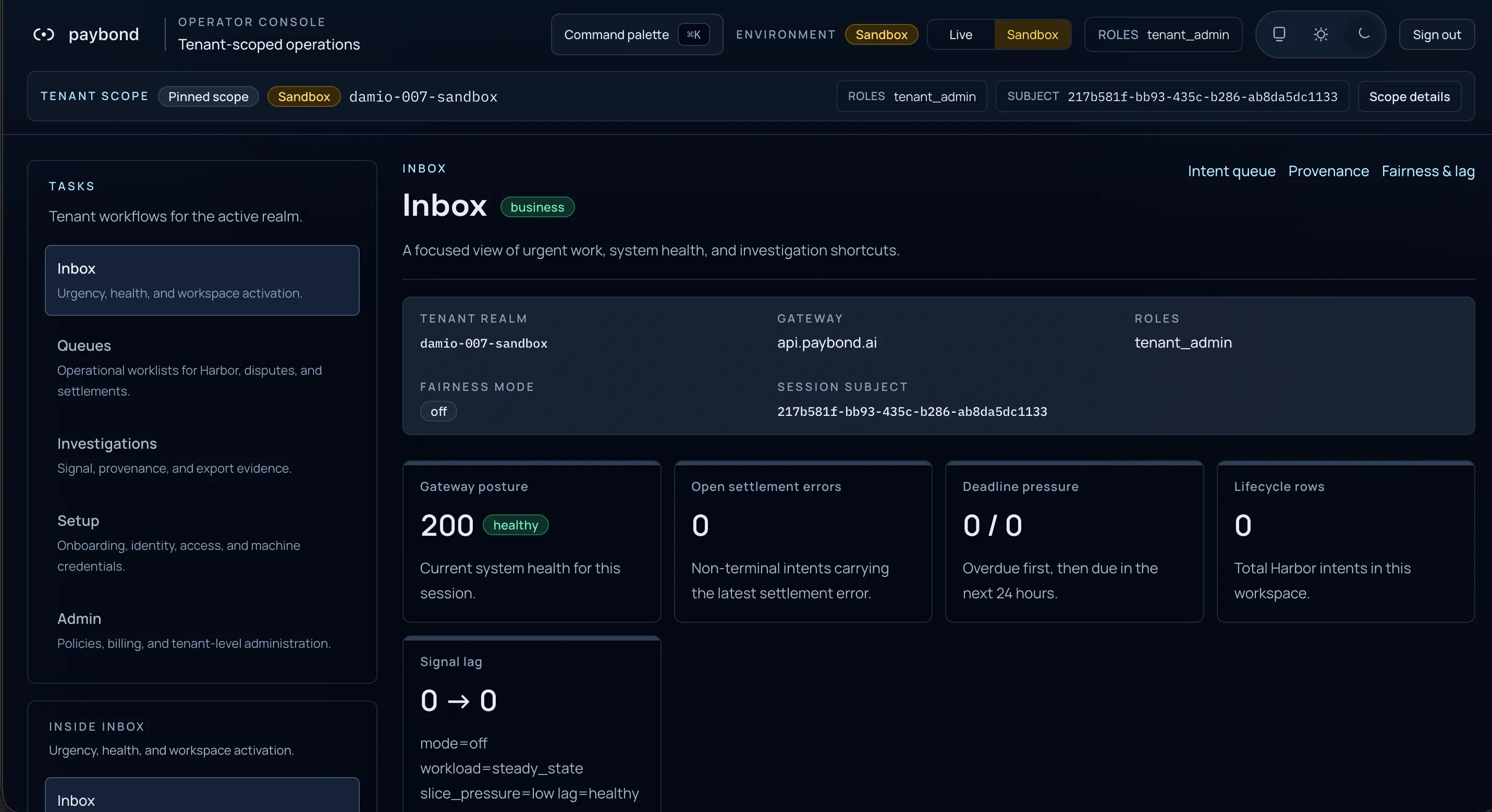Image resolution: width=1492 pixels, height=812 pixels.
Task: Click Tenant realm value damio-007-sandbox in card
Action: point(484,343)
